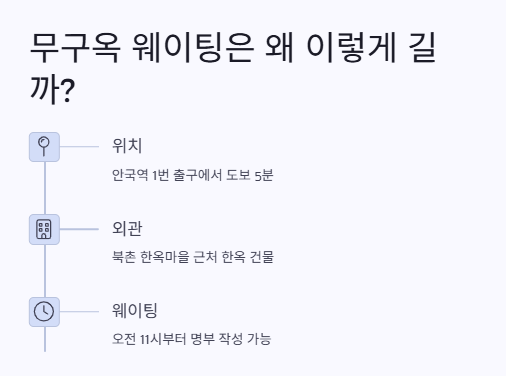Click timeline segment between pin and building icons
The image size is (506, 376).
45,188
